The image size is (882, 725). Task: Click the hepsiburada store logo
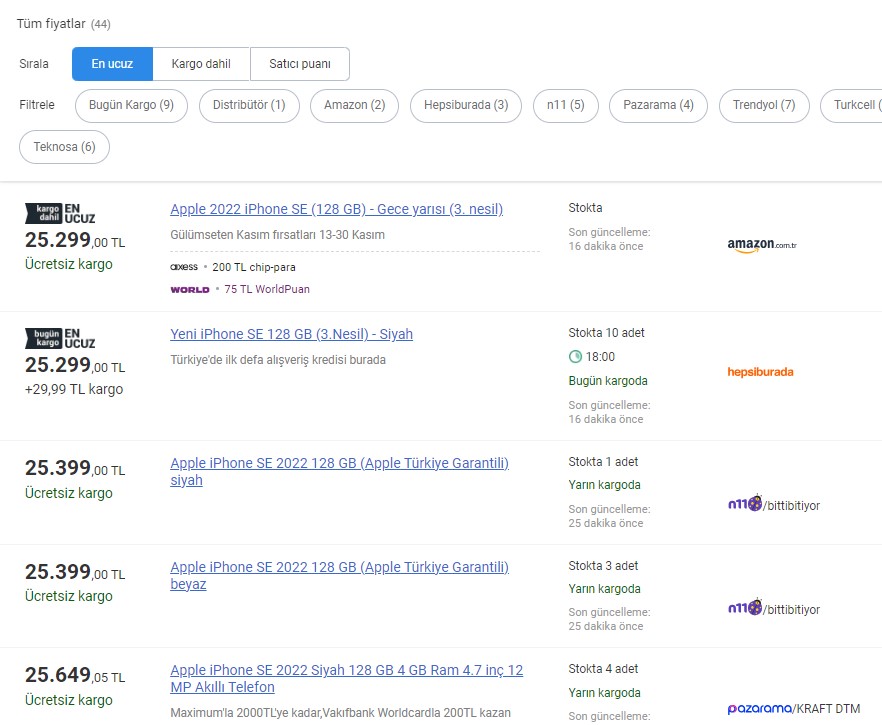760,372
